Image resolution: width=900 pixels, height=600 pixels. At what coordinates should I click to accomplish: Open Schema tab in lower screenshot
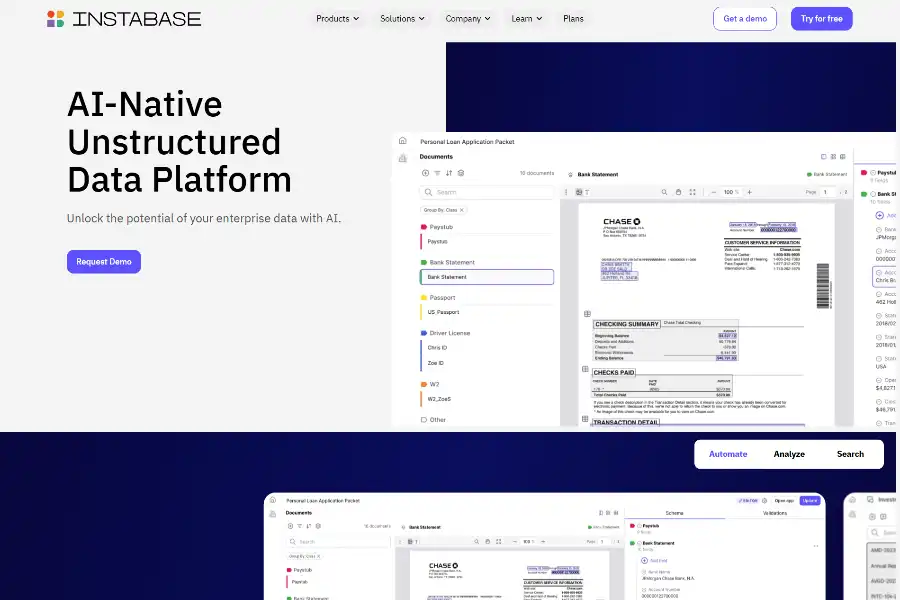tap(674, 513)
